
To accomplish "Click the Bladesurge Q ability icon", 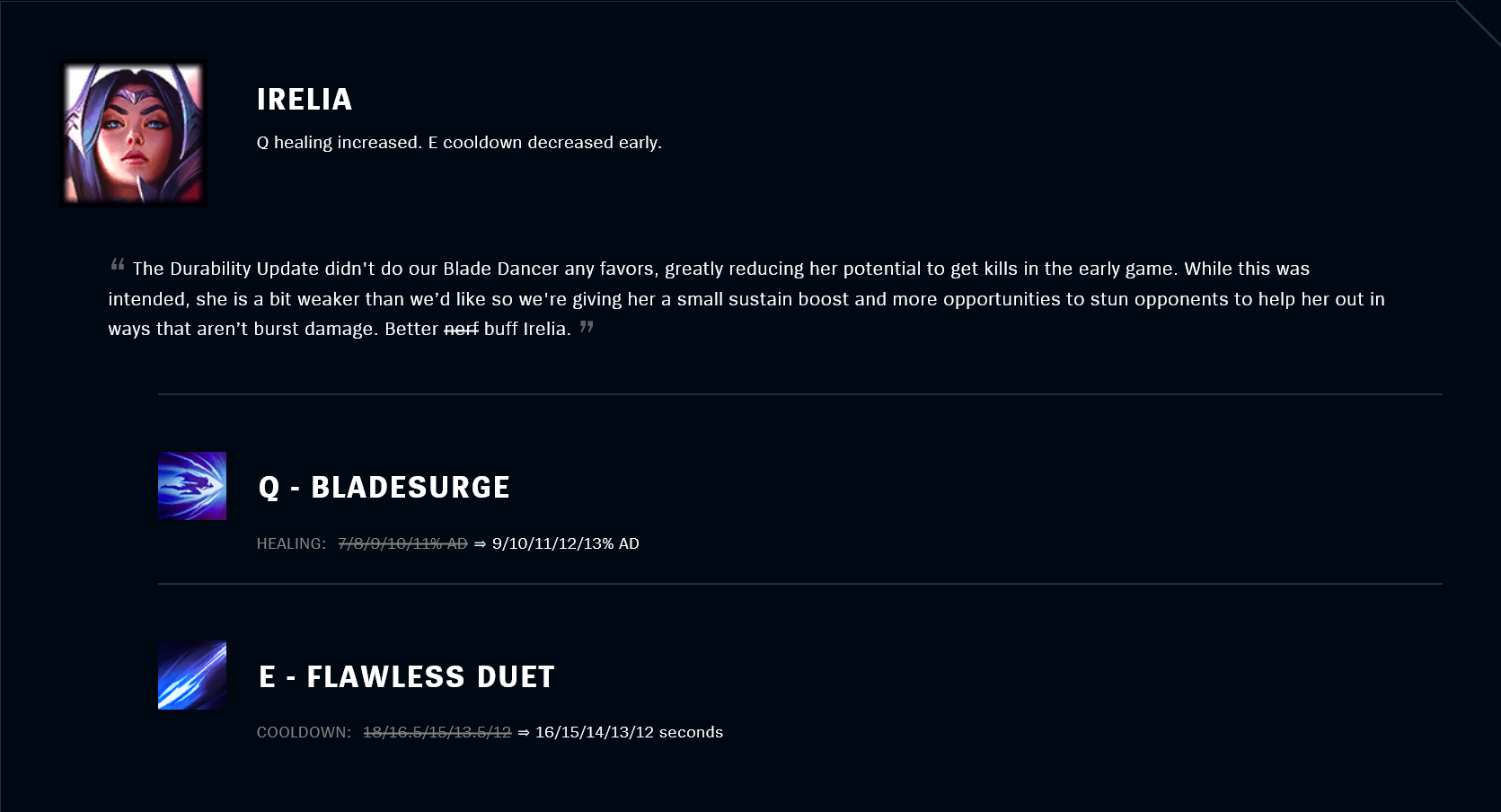I will click(192, 486).
